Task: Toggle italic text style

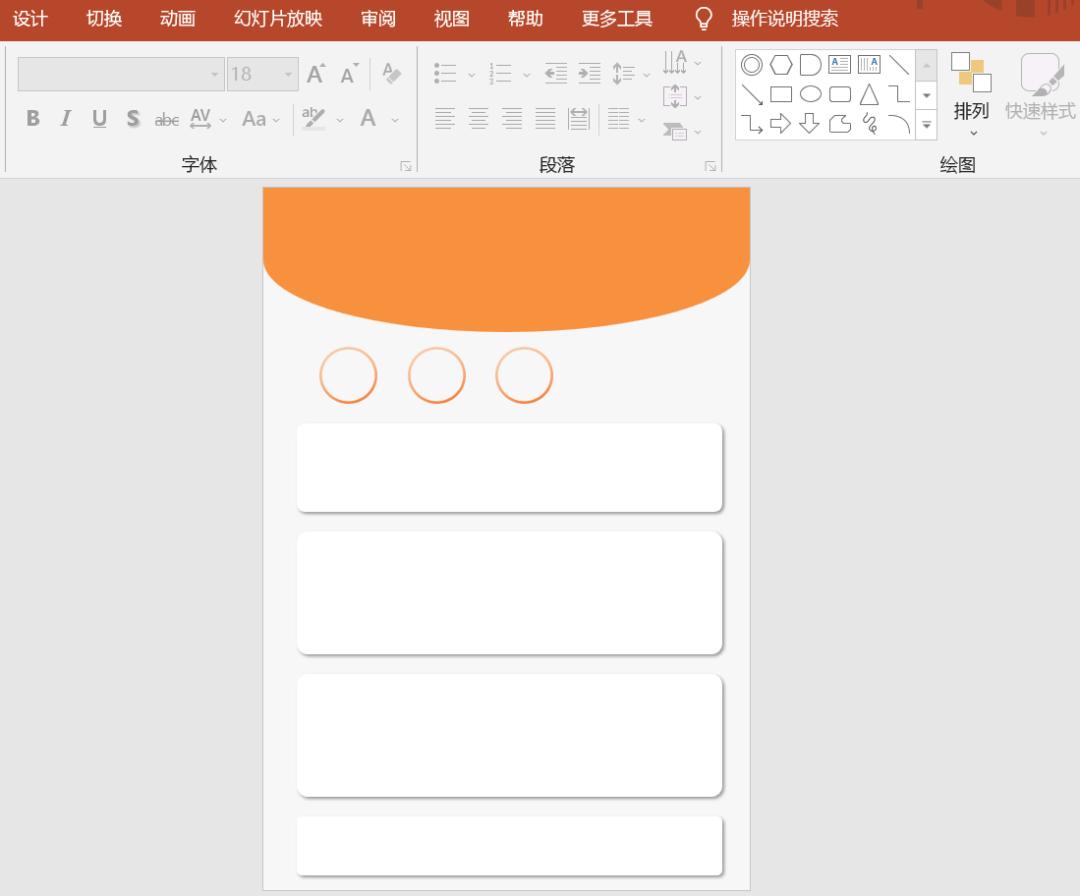Action: tap(66, 119)
